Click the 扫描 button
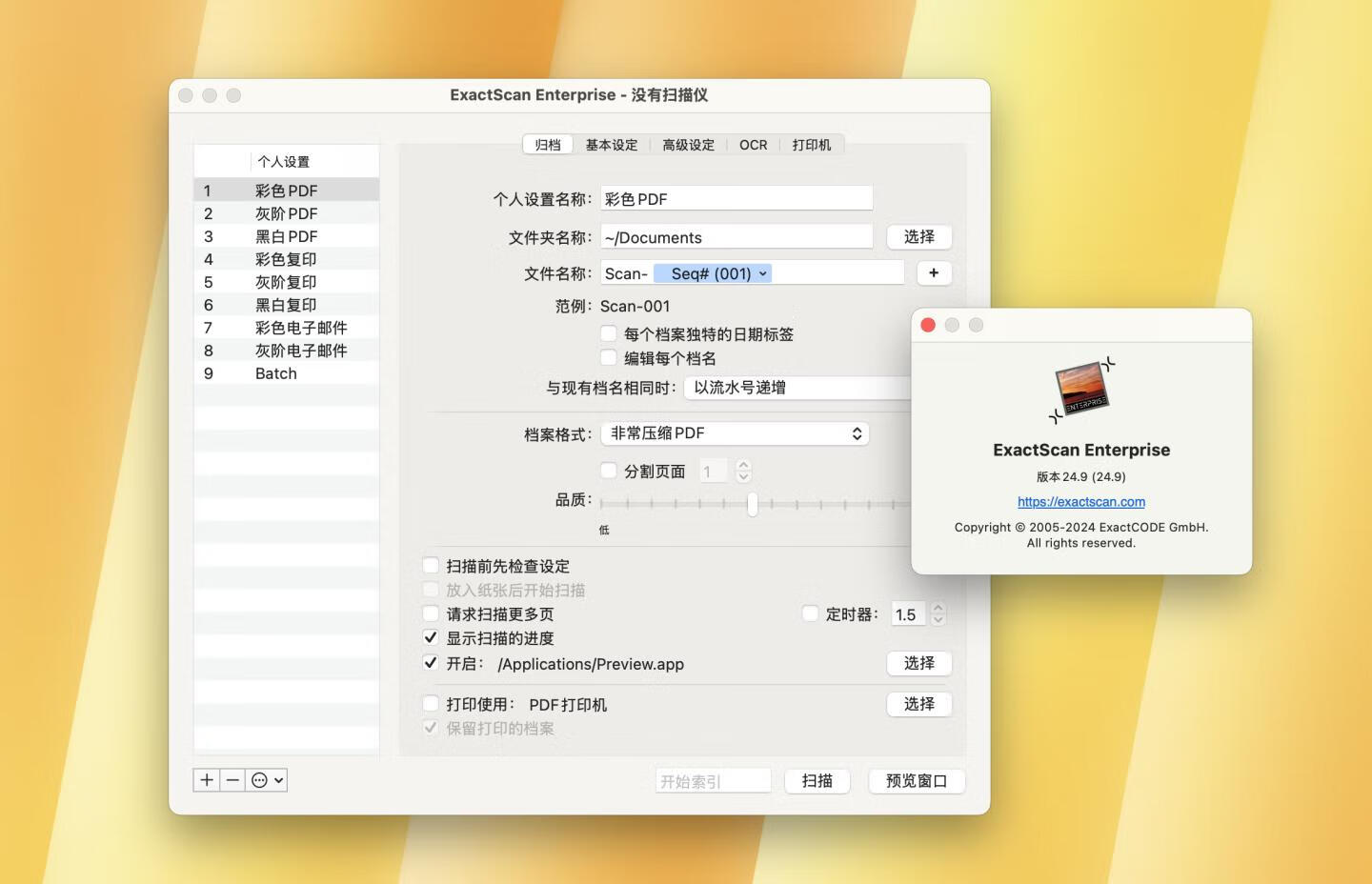 pos(817,781)
